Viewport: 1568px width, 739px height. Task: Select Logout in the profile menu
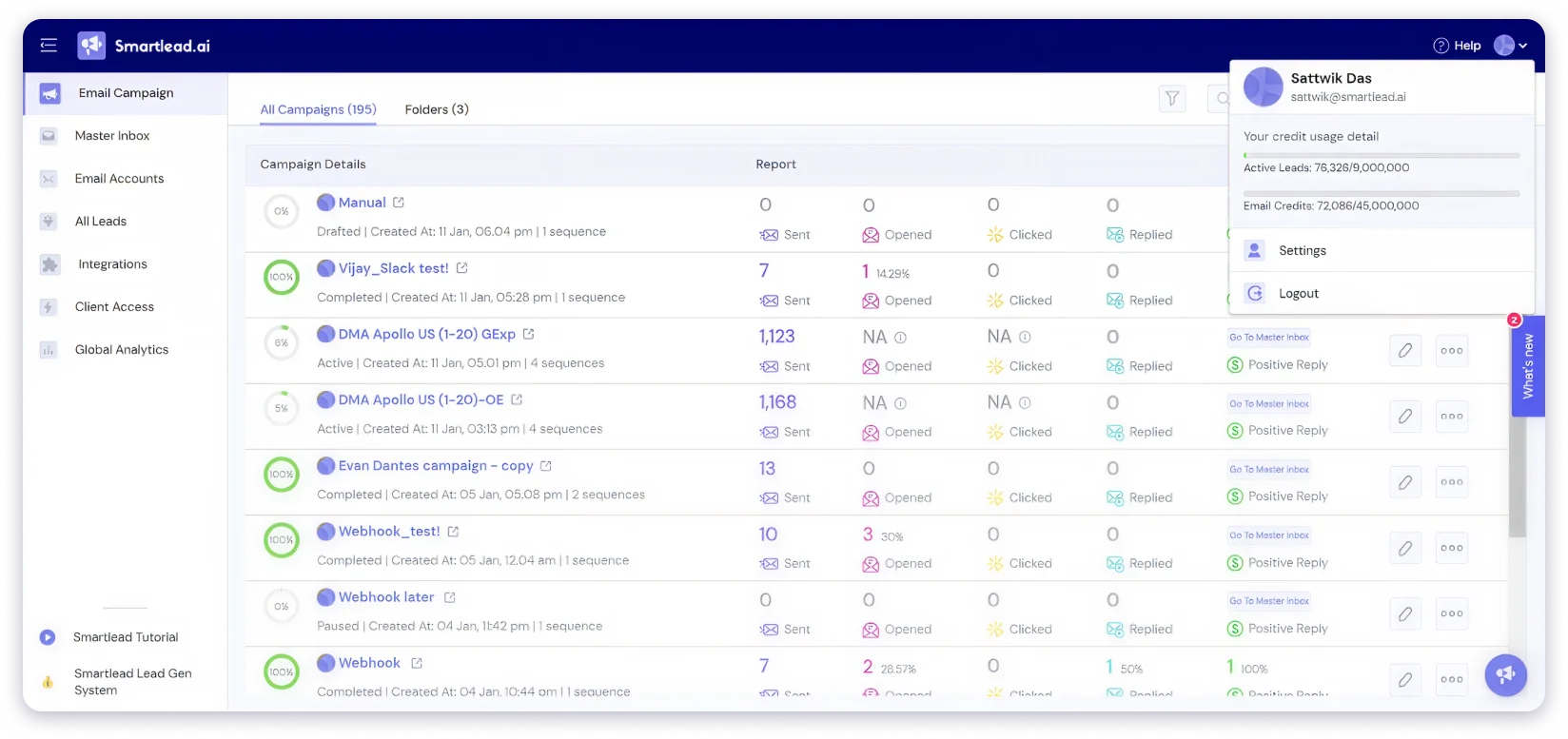(1382, 294)
